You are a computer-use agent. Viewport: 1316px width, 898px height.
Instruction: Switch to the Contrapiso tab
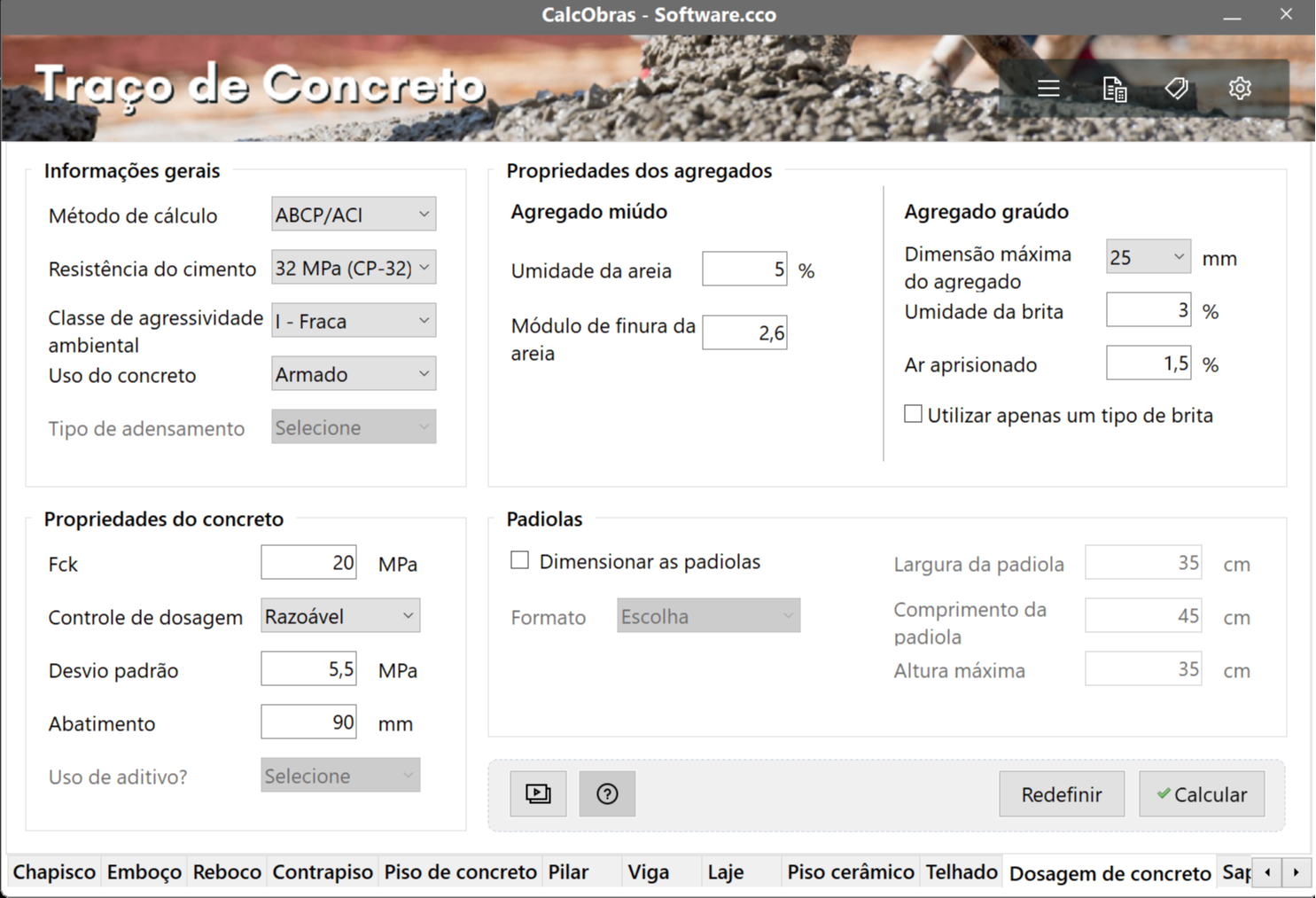[323, 872]
